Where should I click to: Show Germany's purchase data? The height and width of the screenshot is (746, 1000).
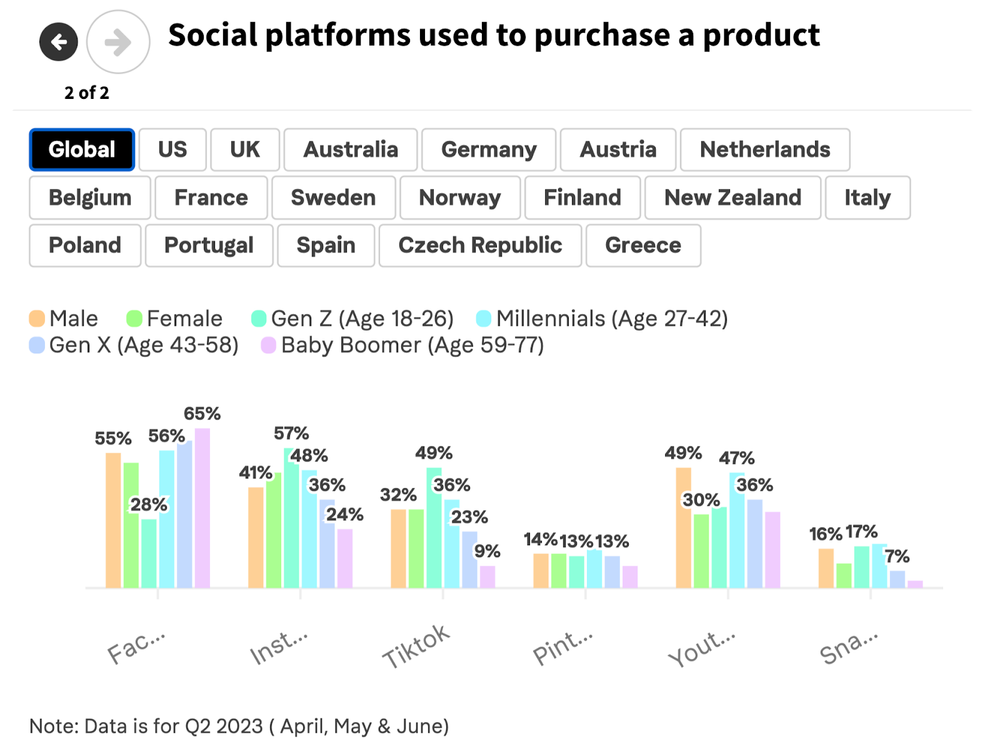(488, 149)
